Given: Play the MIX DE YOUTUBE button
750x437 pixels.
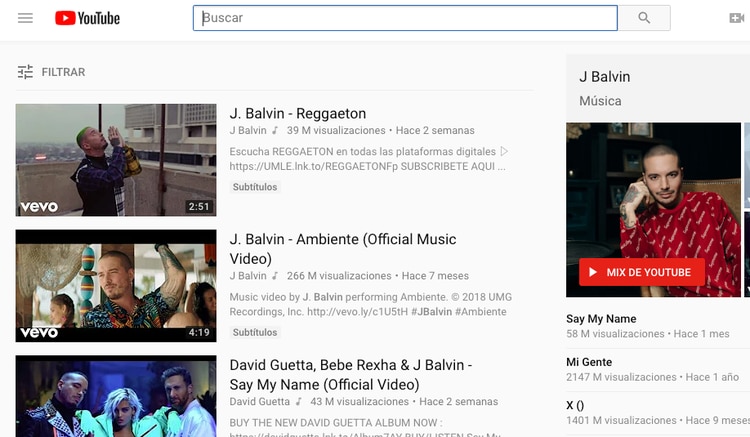Looking at the screenshot, I should [x=641, y=272].
